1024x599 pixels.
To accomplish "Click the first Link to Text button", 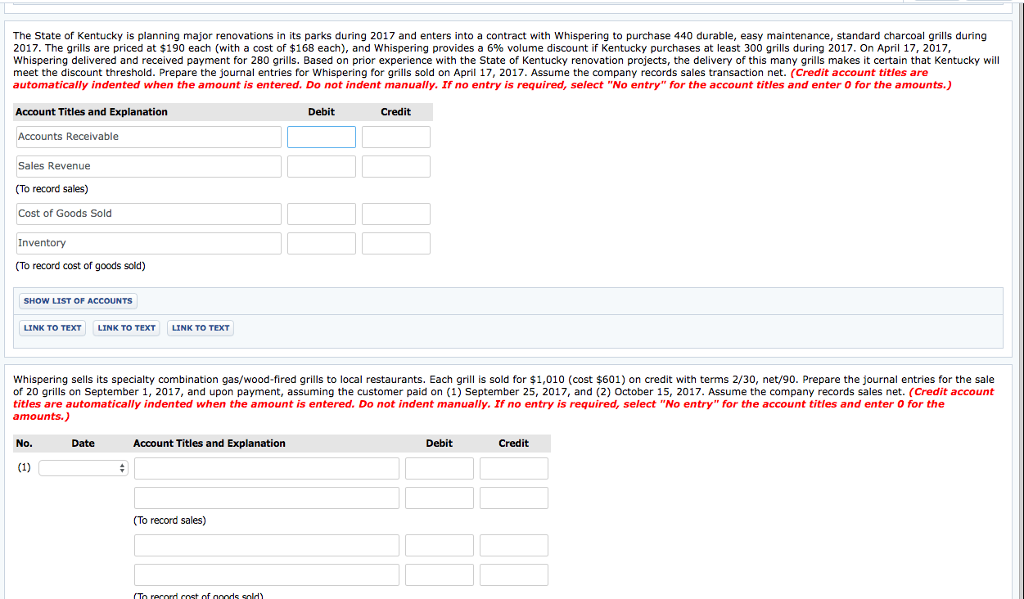I will point(53,328).
